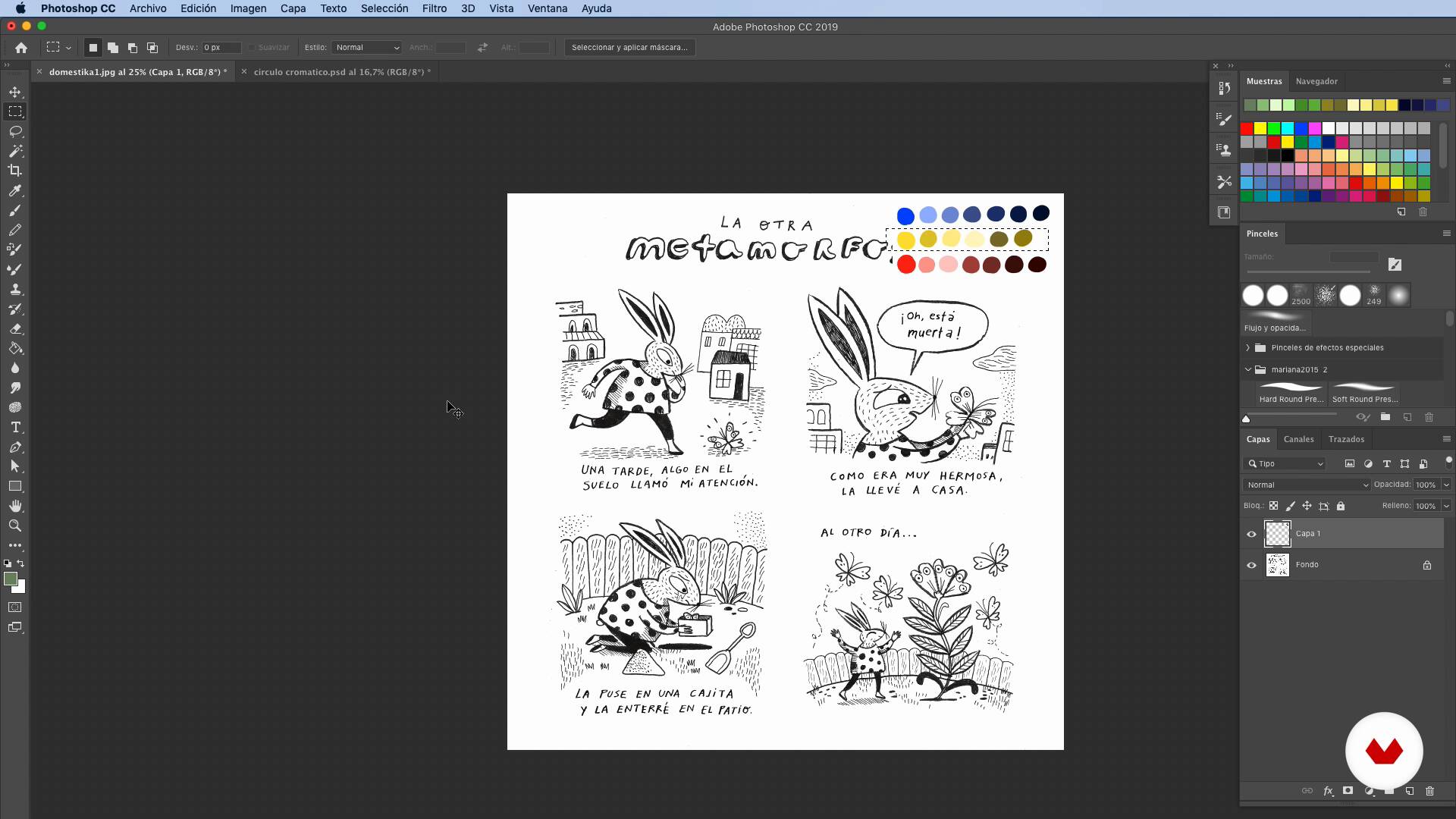Select the Zoom tool
1456x819 pixels.
point(15,526)
